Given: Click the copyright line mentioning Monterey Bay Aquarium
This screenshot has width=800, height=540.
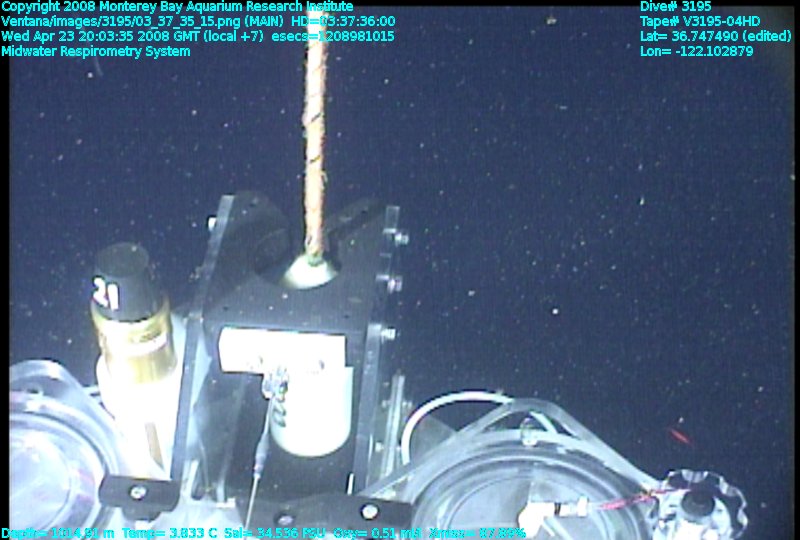Looking at the screenshot, I should pos(177,7).
